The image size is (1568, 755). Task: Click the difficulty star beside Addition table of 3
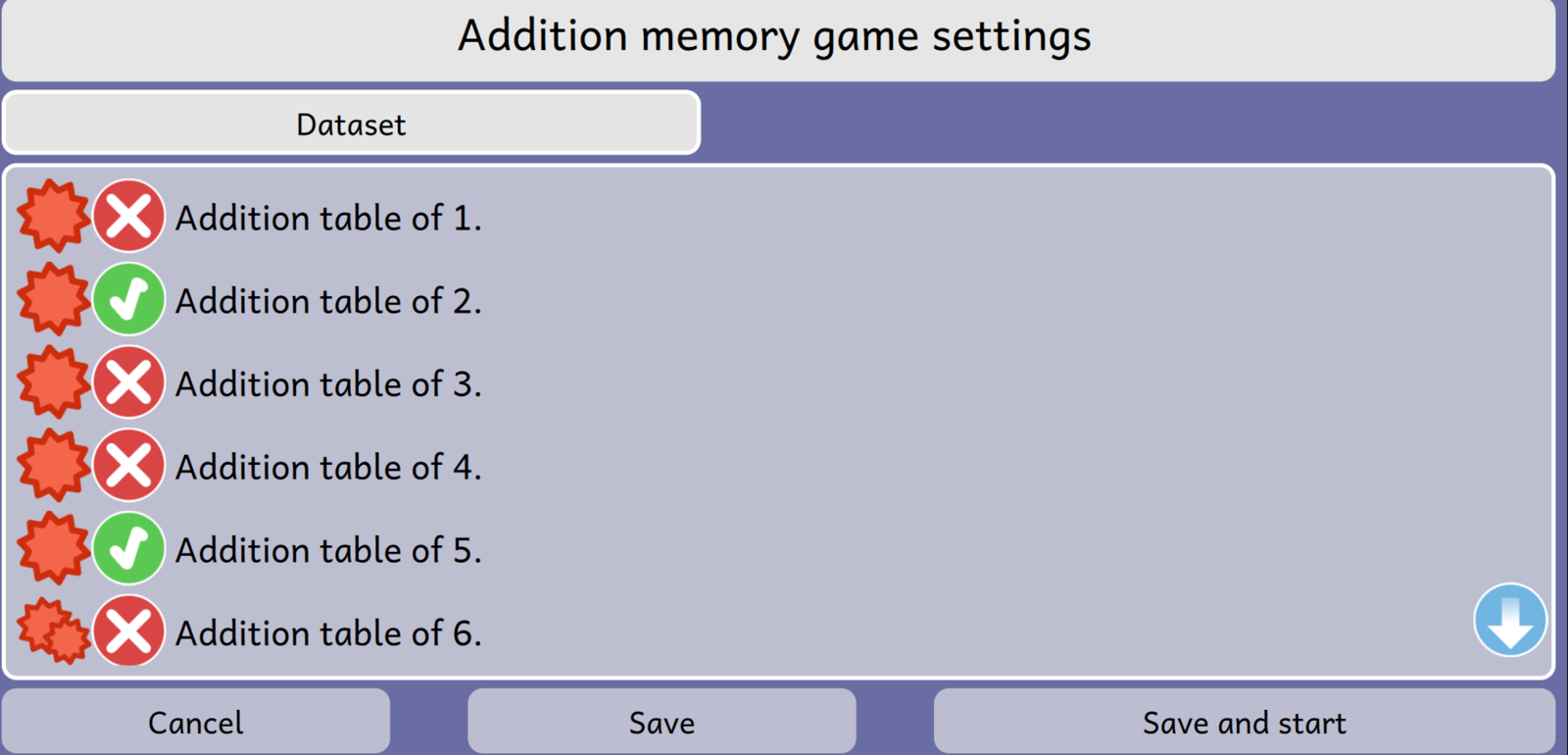point(54,382)
